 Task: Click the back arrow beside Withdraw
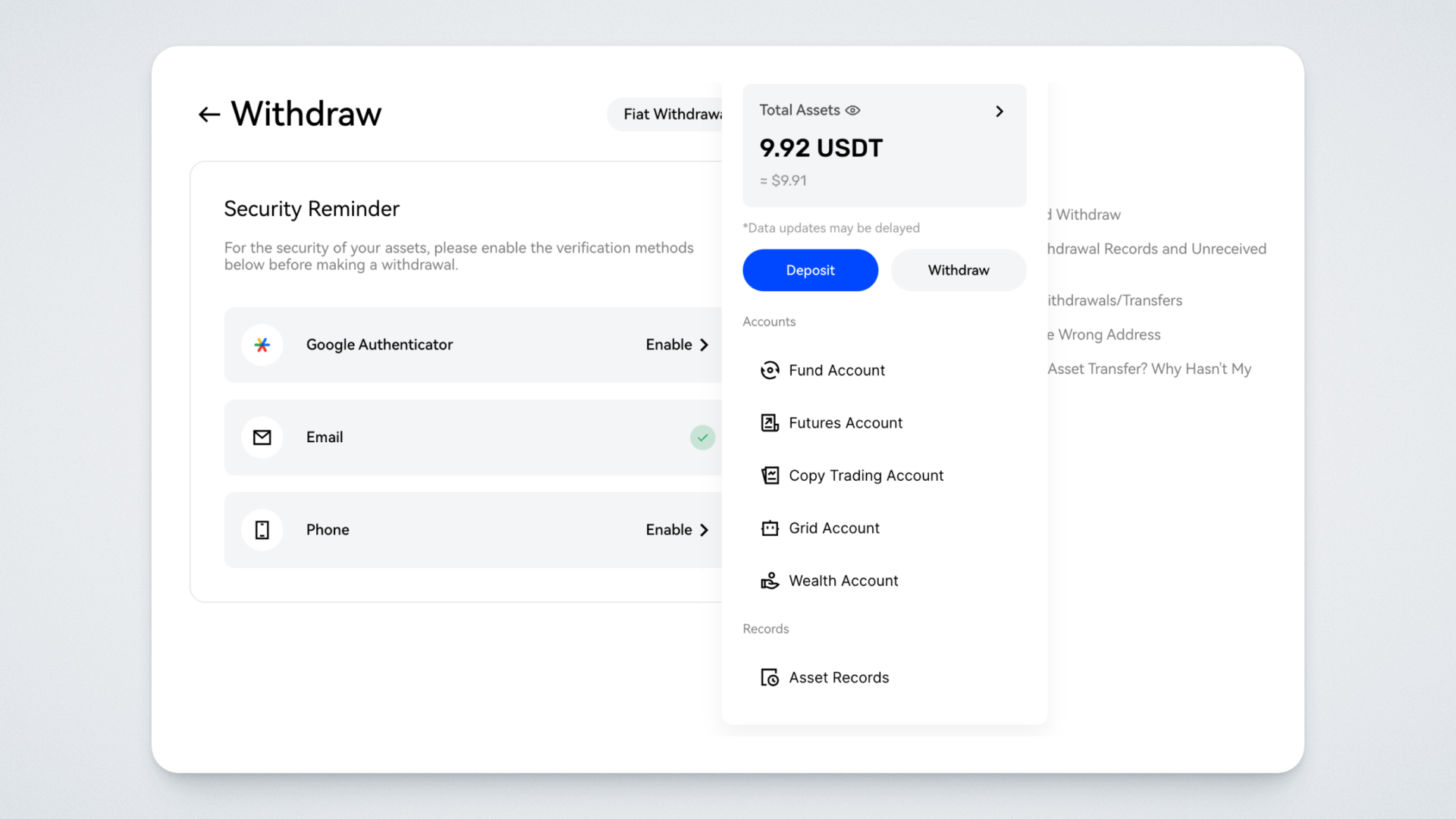209,115
